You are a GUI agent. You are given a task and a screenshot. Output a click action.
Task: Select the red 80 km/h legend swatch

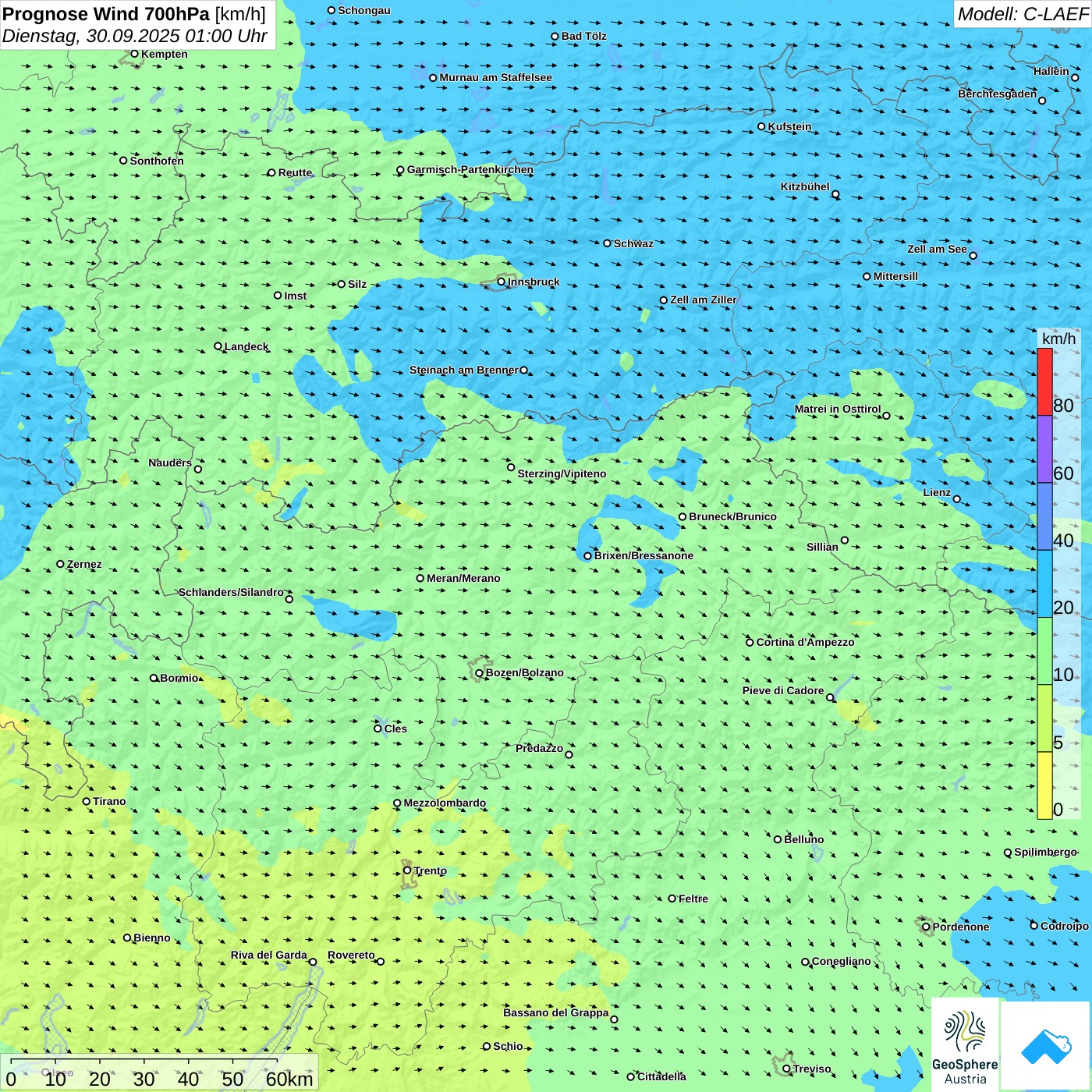1044,381
